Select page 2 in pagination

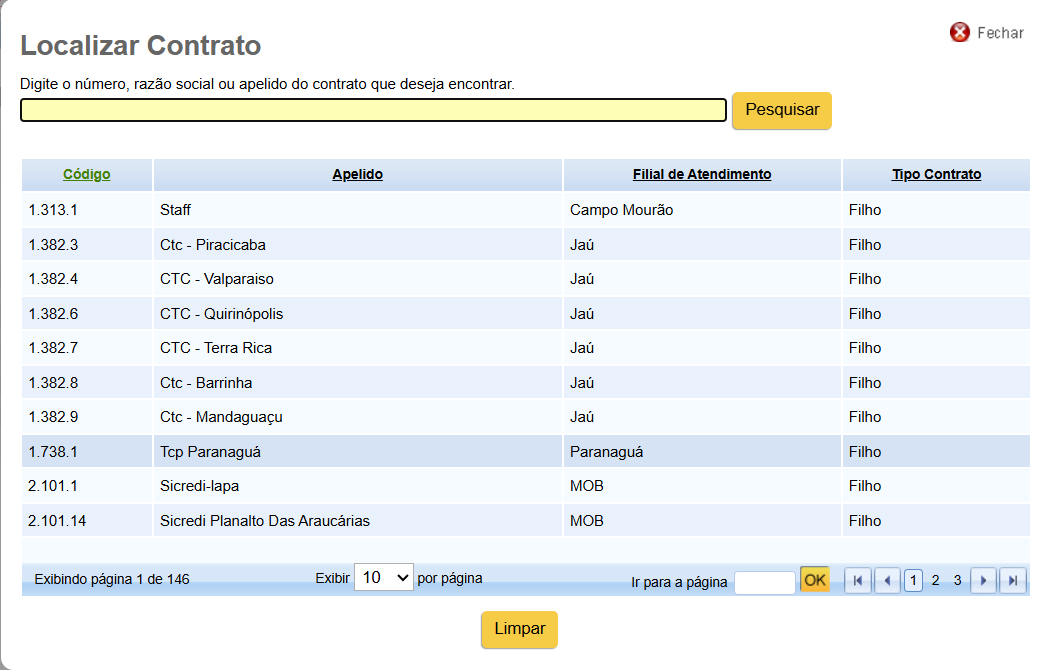(x=935, y=581)
